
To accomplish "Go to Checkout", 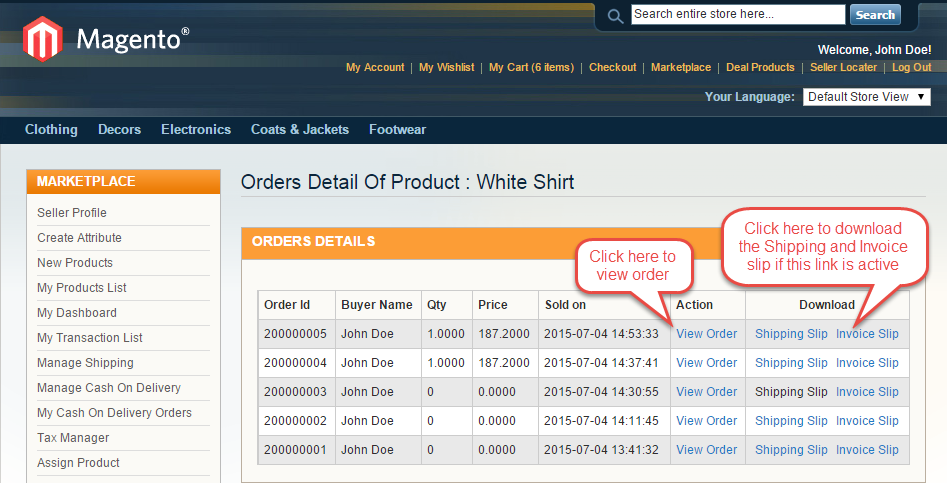I will pyautogui.click(x=612, y=68).
